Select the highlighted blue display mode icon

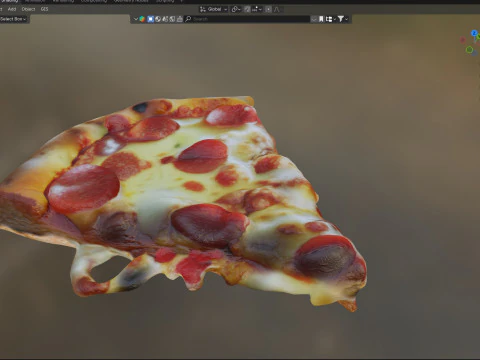150,19
